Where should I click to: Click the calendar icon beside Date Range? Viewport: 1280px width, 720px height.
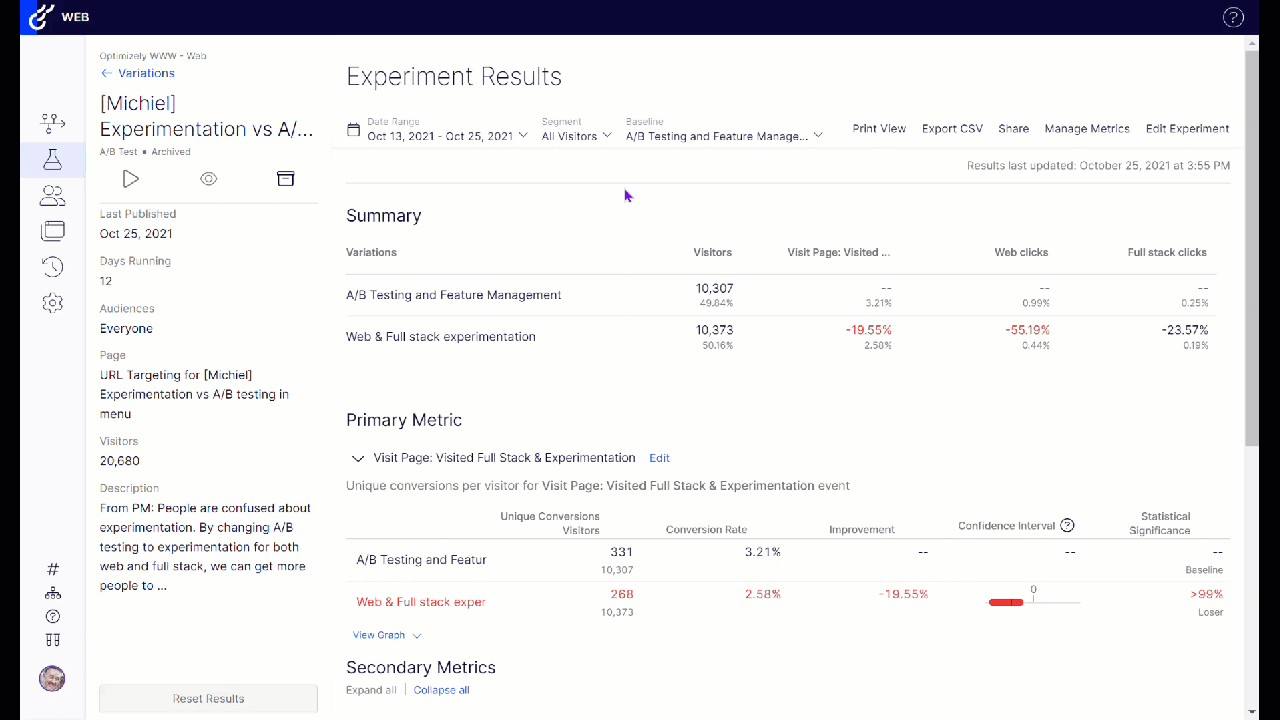pyautogui.click(x=353, y=130)
